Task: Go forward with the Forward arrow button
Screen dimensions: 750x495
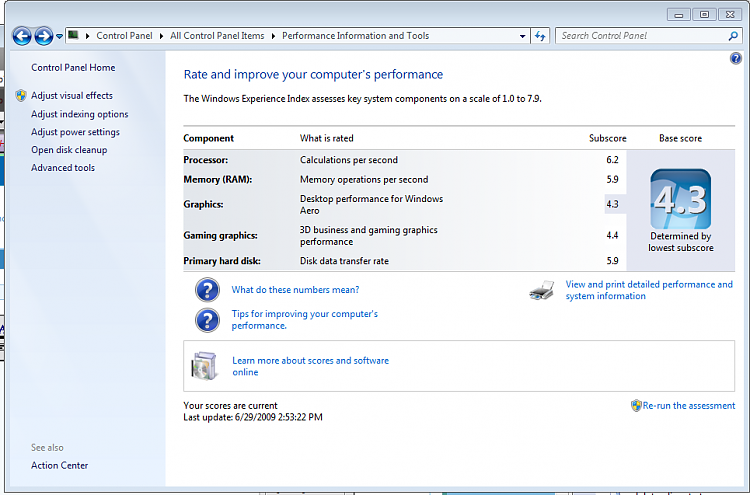Action: pos(44,36)
